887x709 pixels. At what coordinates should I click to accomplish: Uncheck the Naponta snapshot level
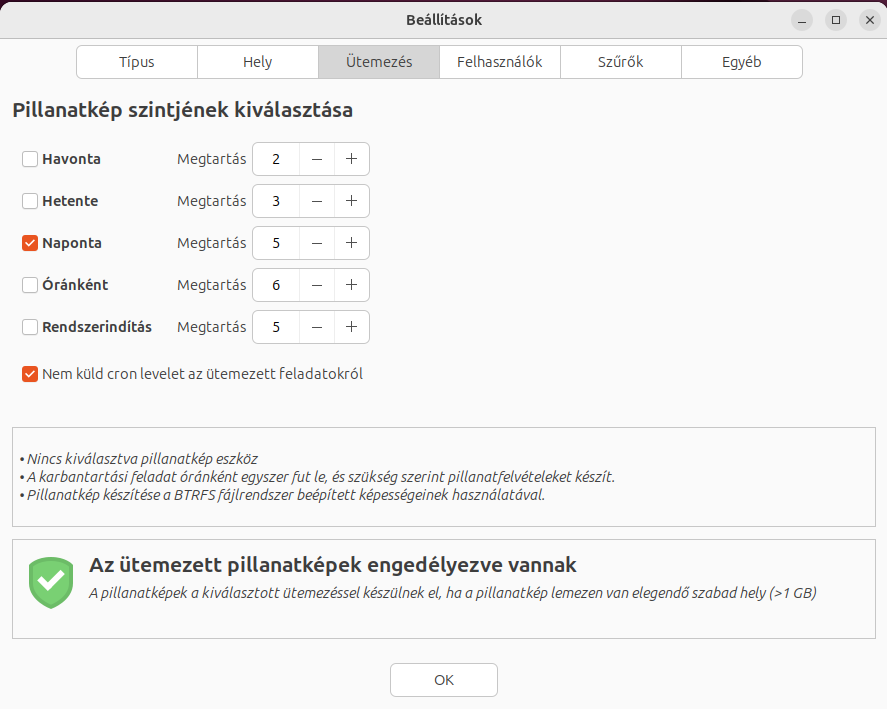30,243
